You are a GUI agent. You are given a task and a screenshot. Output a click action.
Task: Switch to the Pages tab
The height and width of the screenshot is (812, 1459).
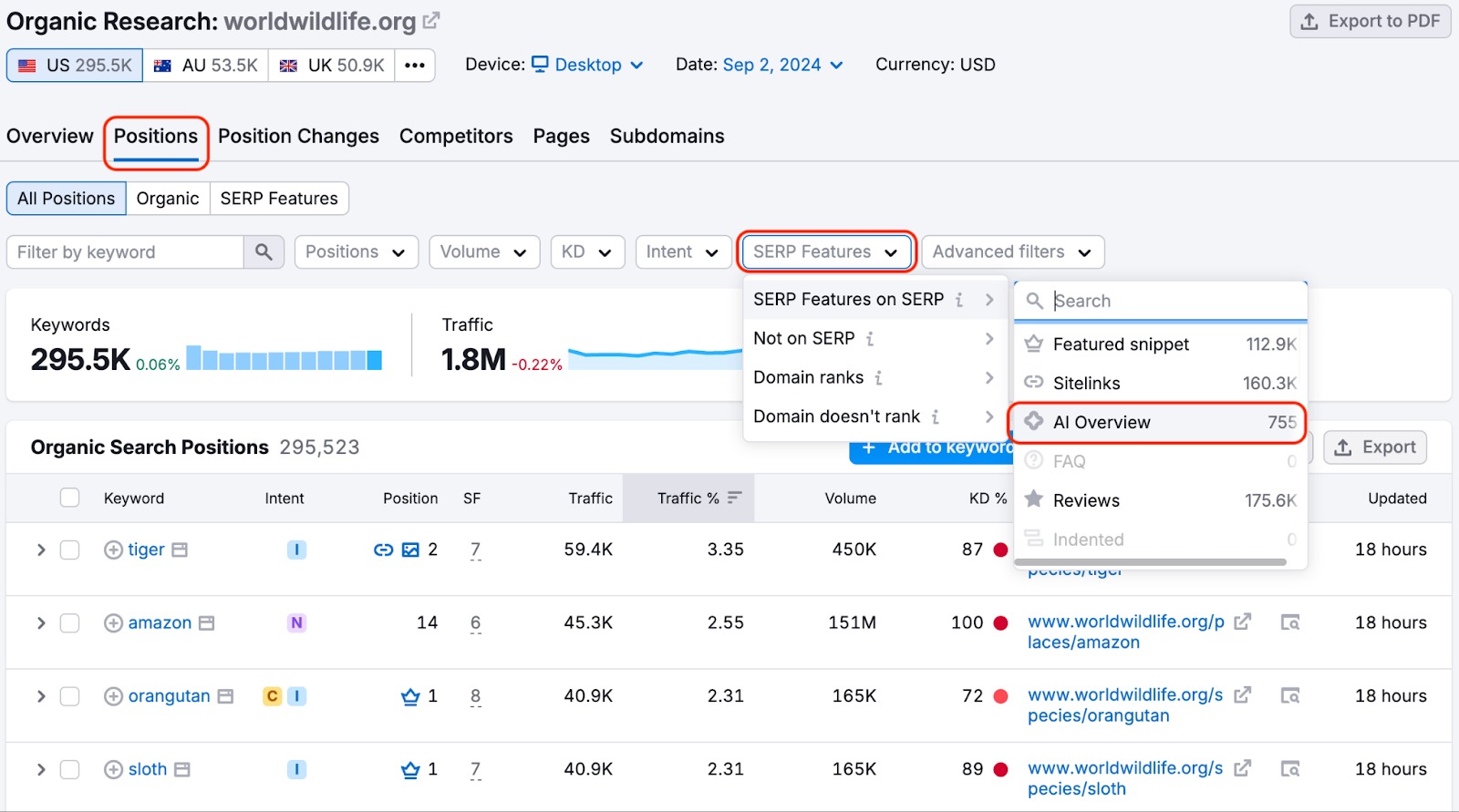[x=562, y=137]
